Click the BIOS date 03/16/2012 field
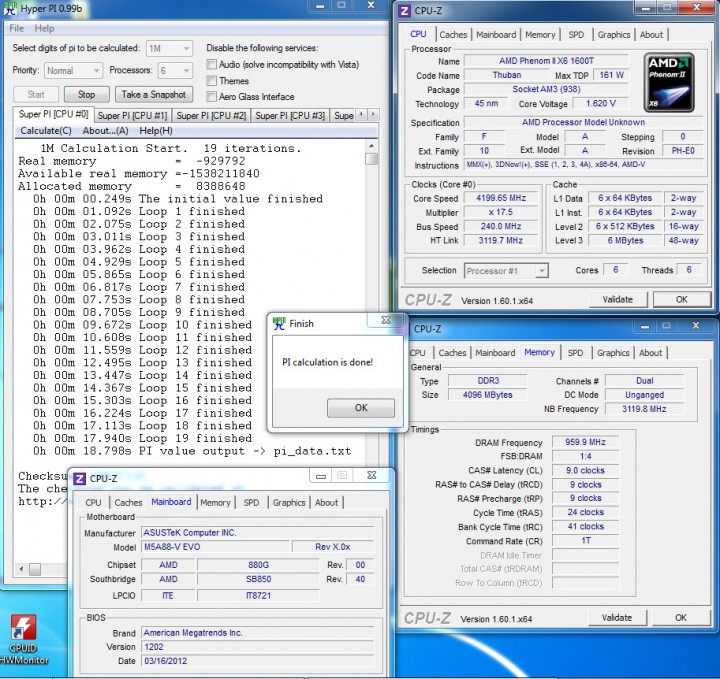This screenshot has height=679, width=720. (x=258, y=661)
